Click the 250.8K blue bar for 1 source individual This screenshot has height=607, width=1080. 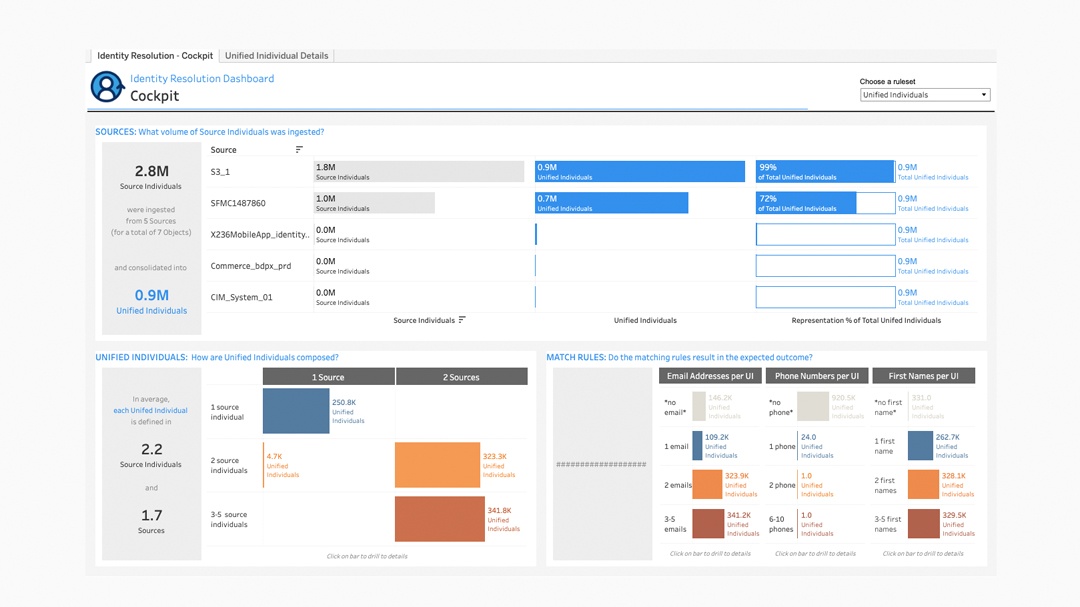[296, 411]
